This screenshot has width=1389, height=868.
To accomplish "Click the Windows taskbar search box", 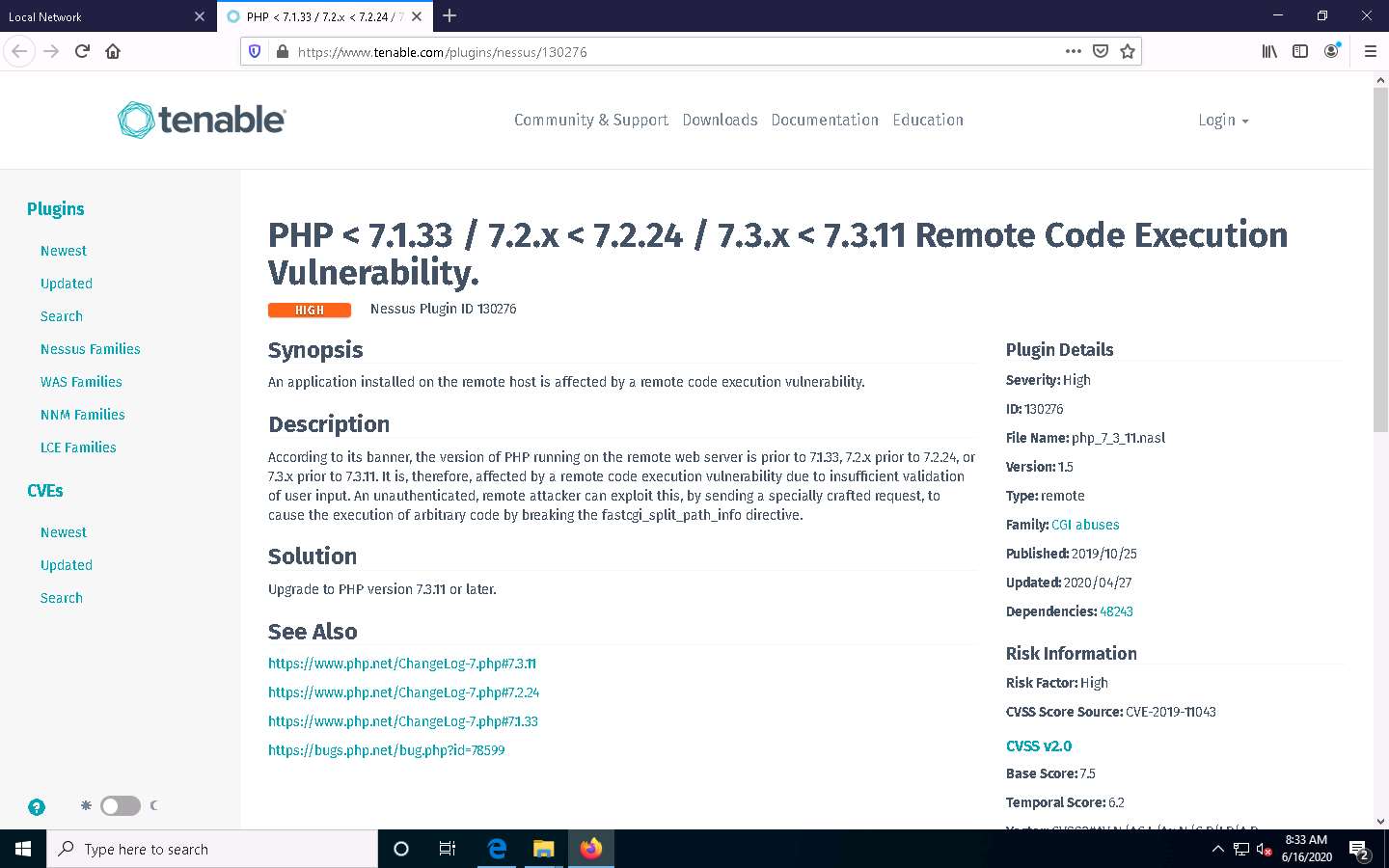I will (x=212, y=849).
